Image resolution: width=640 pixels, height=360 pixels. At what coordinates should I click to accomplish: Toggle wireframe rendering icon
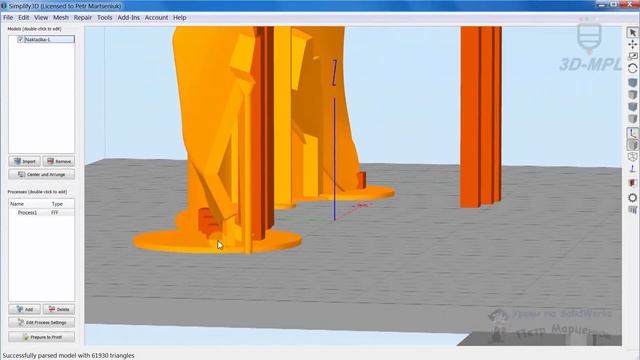632,157
